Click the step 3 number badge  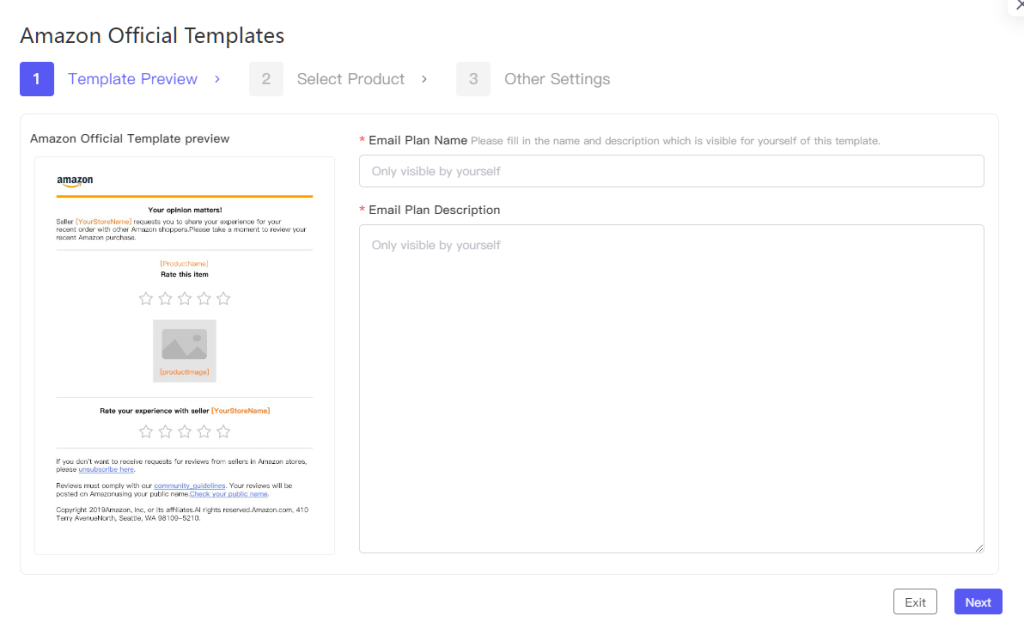click(473, 79)
